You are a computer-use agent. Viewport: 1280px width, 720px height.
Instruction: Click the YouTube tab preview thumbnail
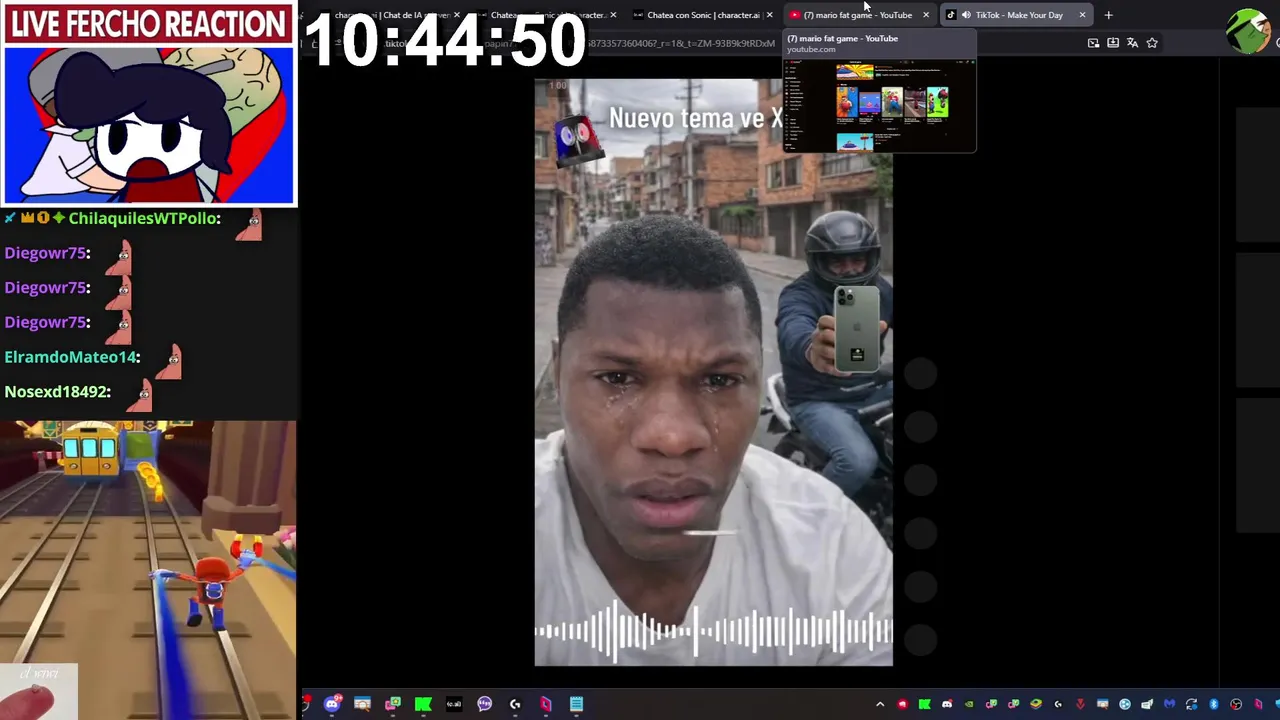click(879, 104)
